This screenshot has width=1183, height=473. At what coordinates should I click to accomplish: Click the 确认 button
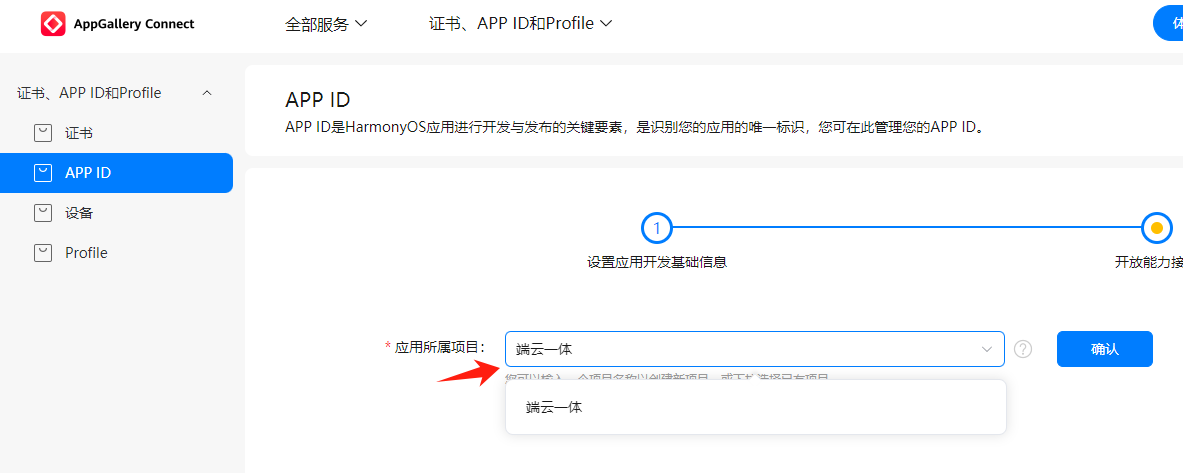click(1105, 349)
